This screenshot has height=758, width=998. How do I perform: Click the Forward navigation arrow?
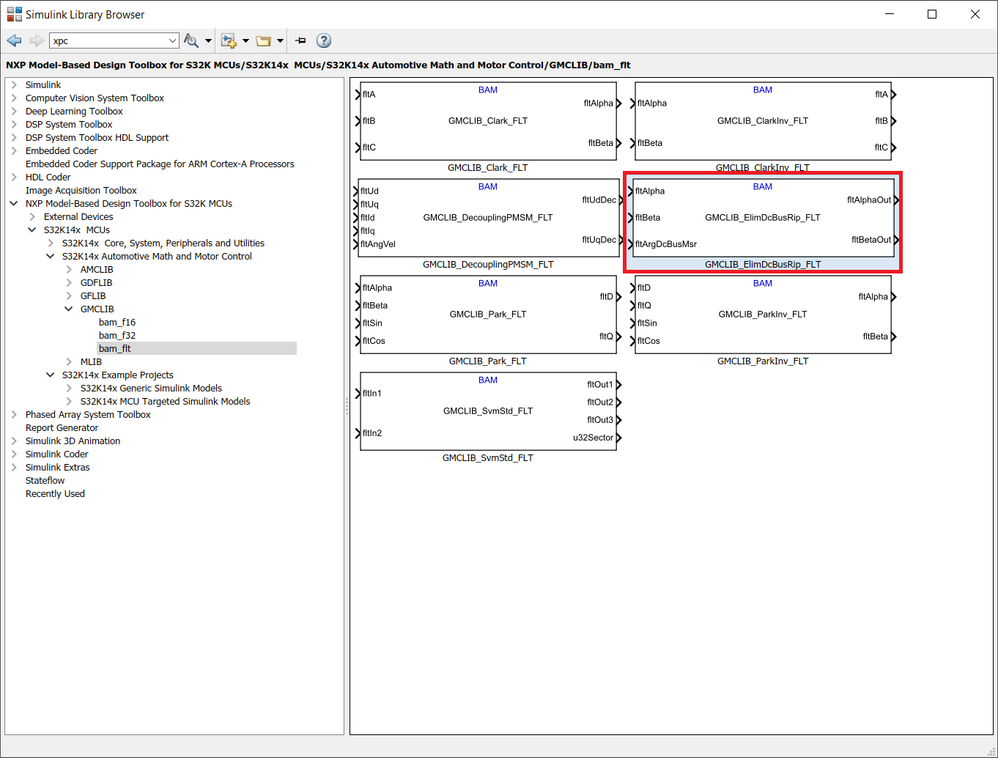click(37, 41)
